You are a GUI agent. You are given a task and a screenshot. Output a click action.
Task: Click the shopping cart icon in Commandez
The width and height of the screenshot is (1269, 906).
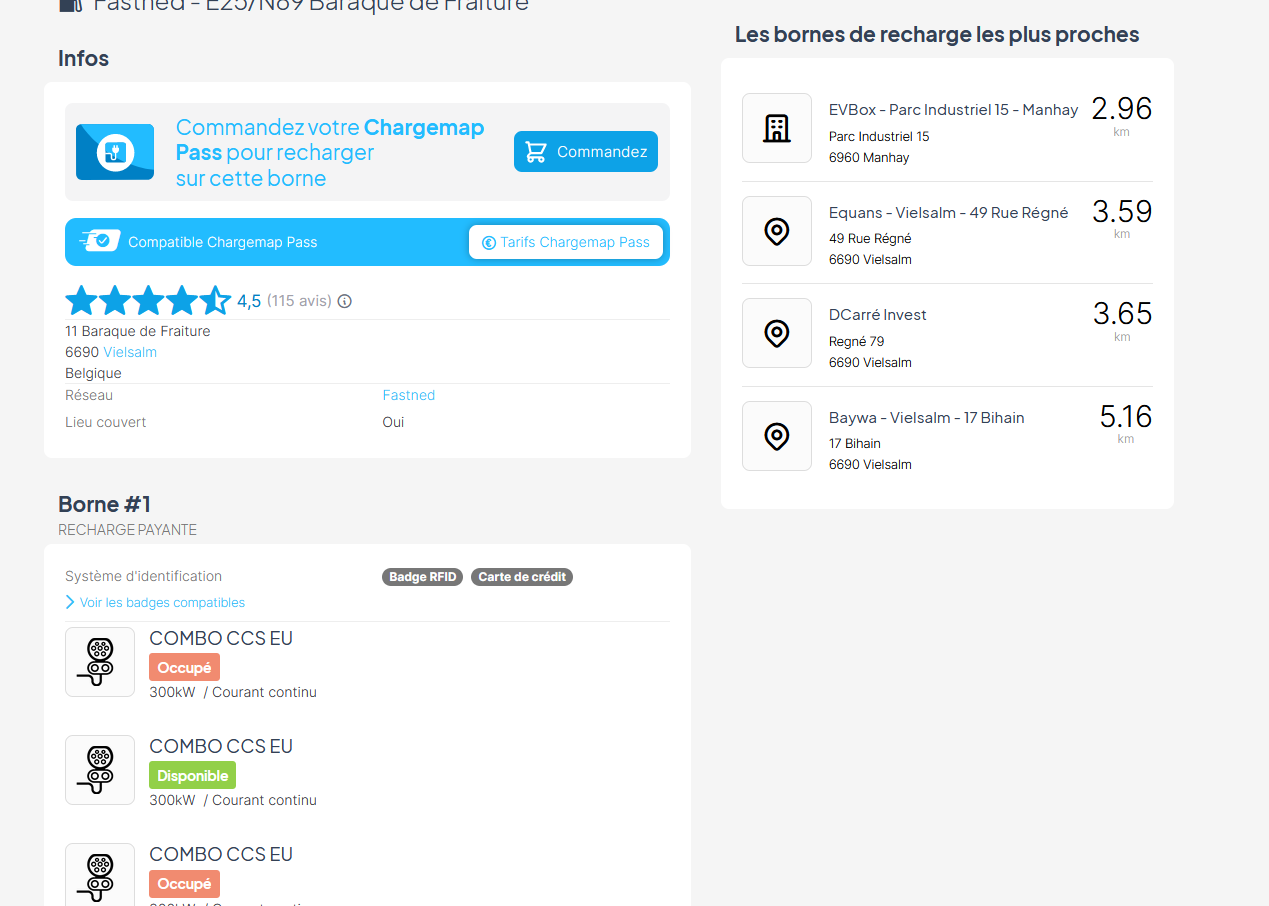click(536, 152)
